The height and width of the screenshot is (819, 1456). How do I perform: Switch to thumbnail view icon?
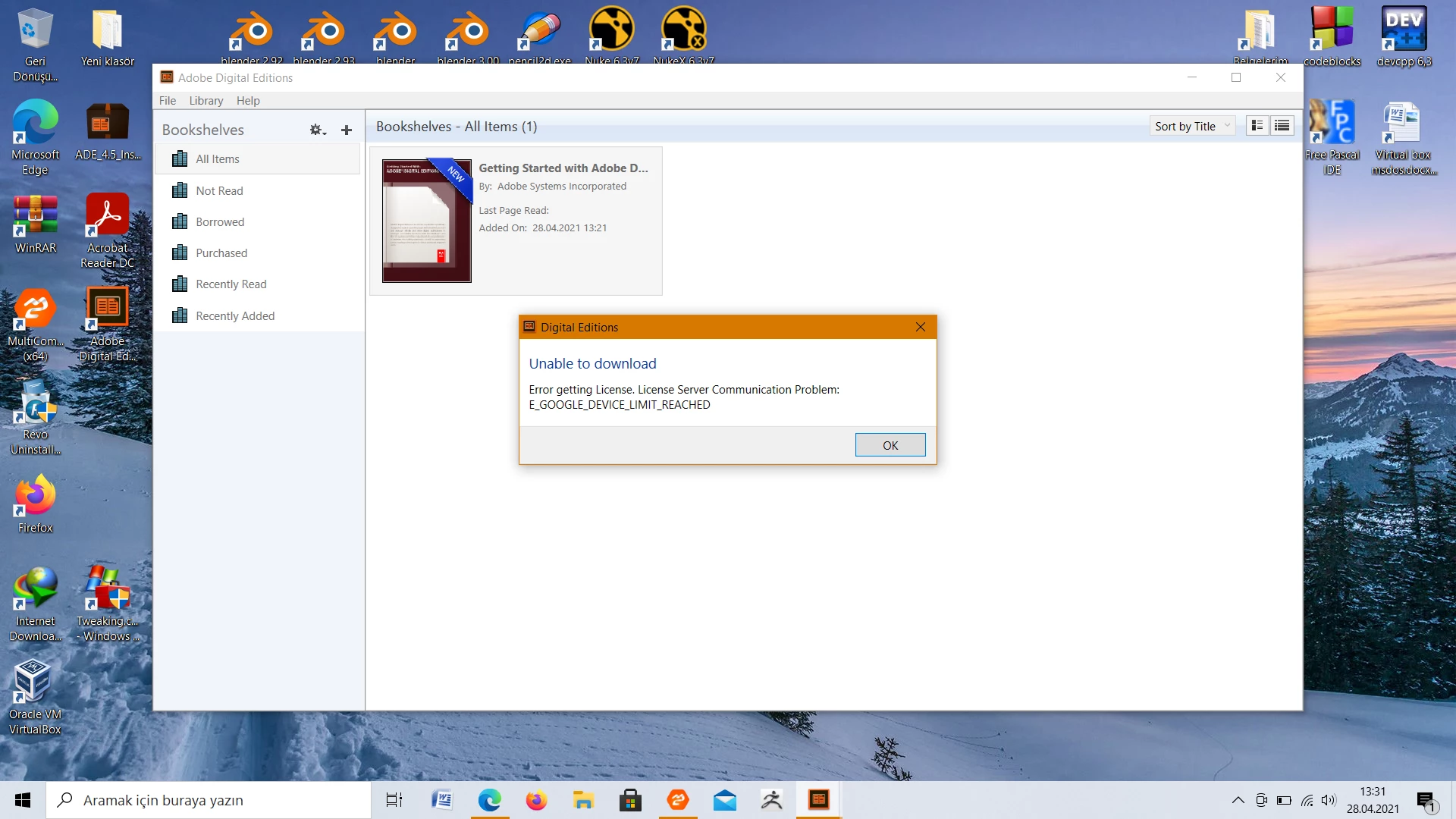click(x=1257, y=126)
